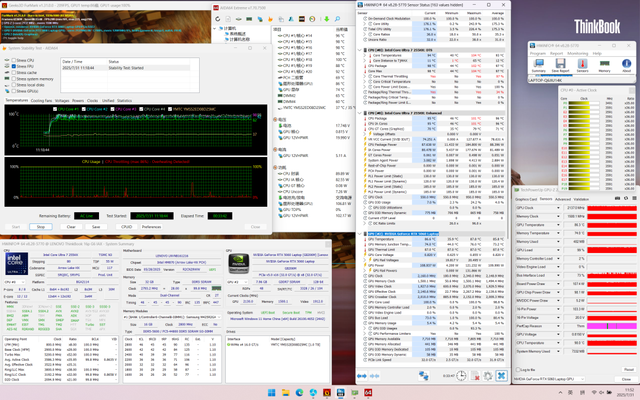Open GPU-Z hamburger menu icon
This screenshot has height=400, width=640.
(x=634, y=198)
